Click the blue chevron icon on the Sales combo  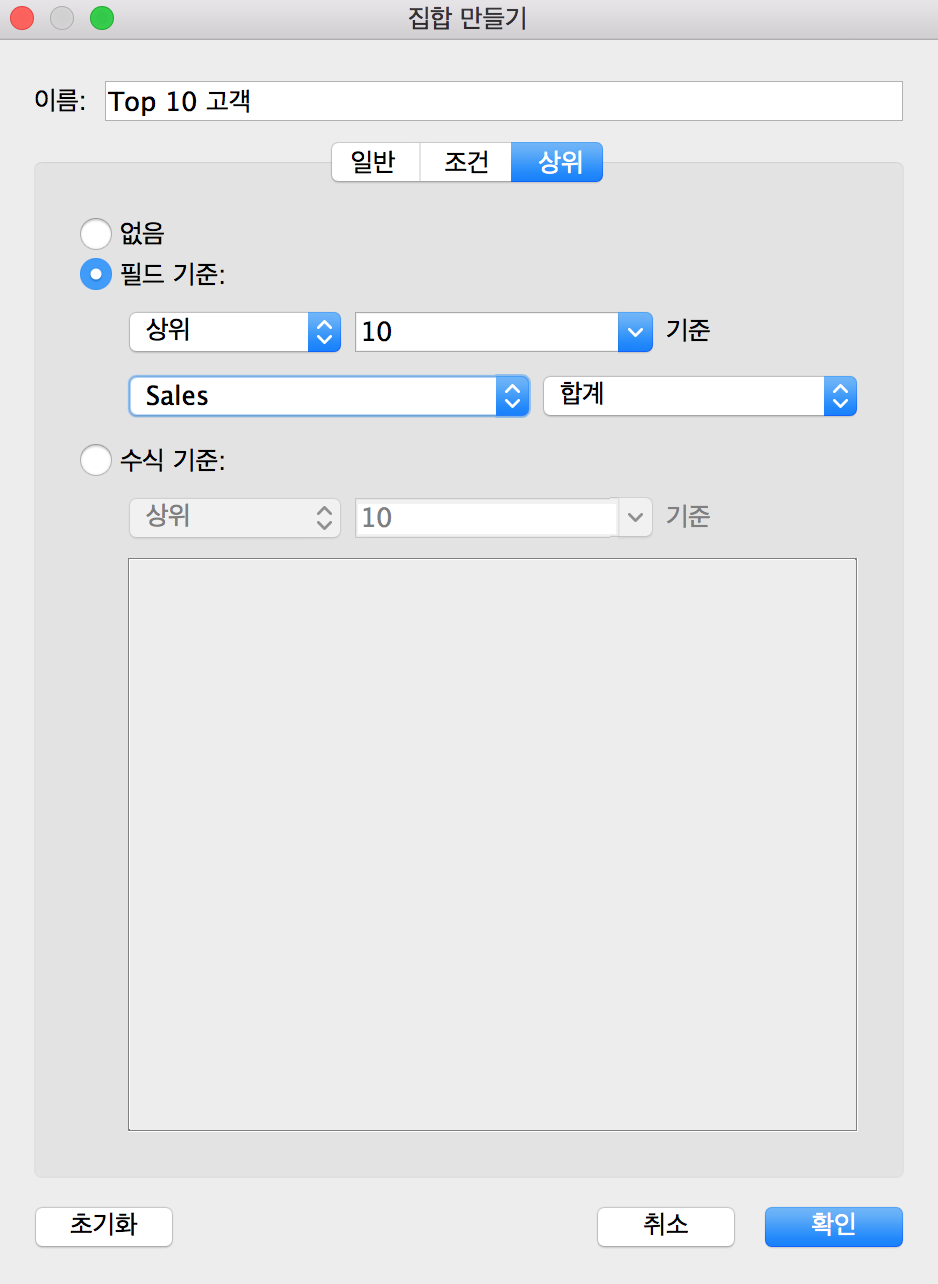[512, 396]
